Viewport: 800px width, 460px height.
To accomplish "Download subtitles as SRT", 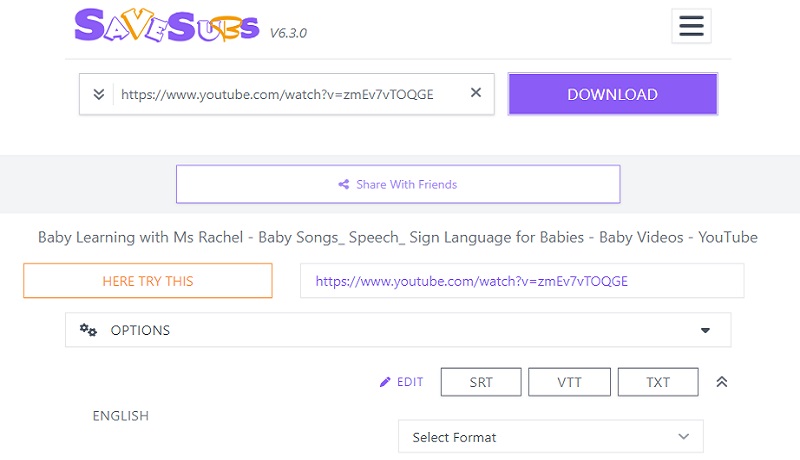I will pyautogui.click(x=481, y=382).
